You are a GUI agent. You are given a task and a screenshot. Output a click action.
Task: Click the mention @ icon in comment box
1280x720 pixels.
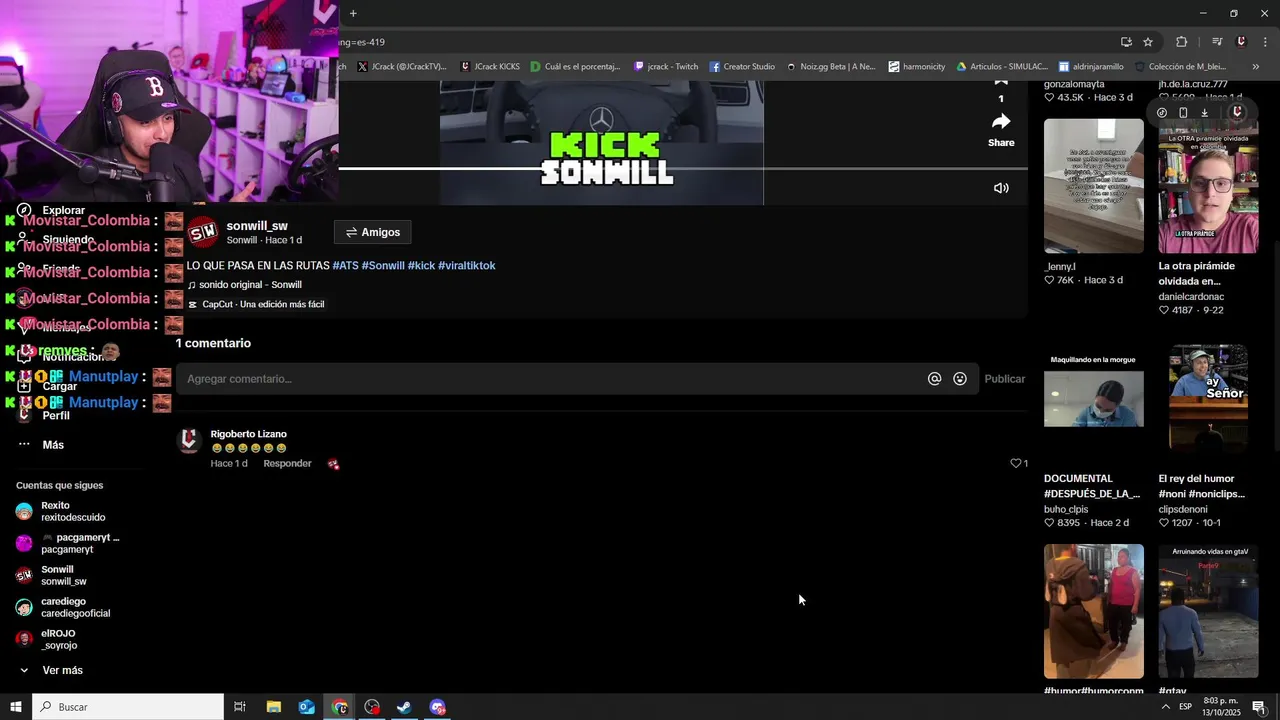(934, 379)
